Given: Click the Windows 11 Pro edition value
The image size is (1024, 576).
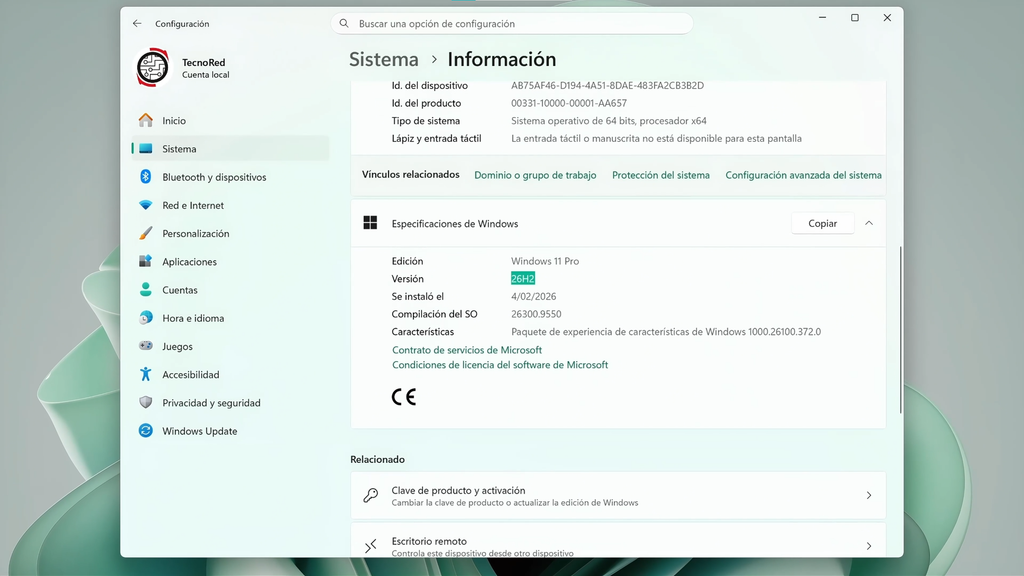Looking at the screenshot, I should [x=545, y=261].
